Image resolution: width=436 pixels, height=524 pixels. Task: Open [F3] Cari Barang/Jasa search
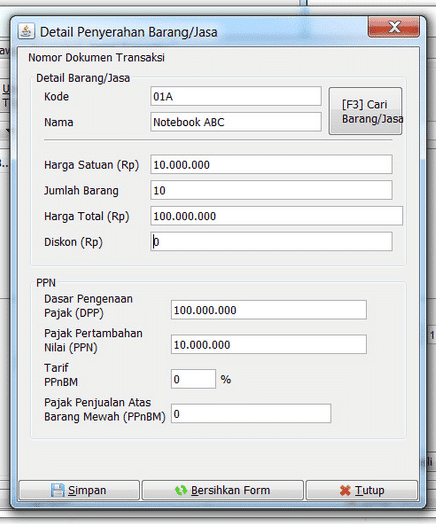pyautogui.click(x=366, y=111)
